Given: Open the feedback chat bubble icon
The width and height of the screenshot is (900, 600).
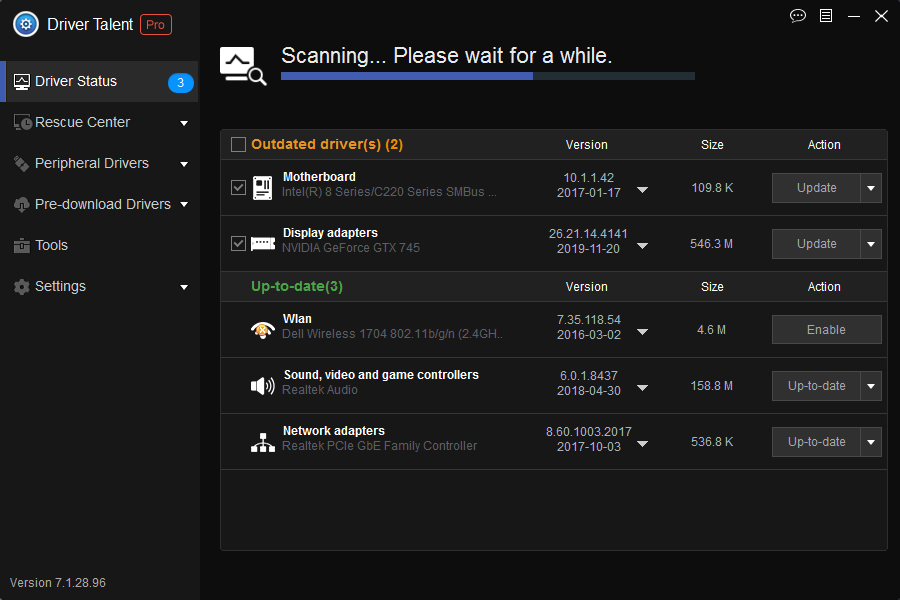Looking at the screenshot, I should pos(798,16).
